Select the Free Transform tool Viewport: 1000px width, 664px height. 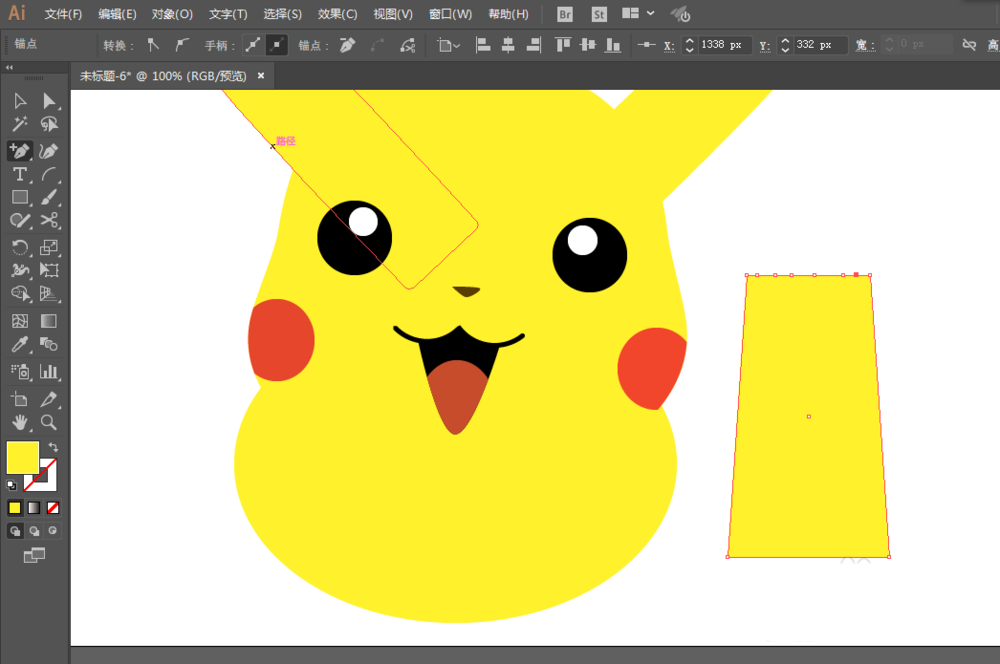[x=49, y=270]
